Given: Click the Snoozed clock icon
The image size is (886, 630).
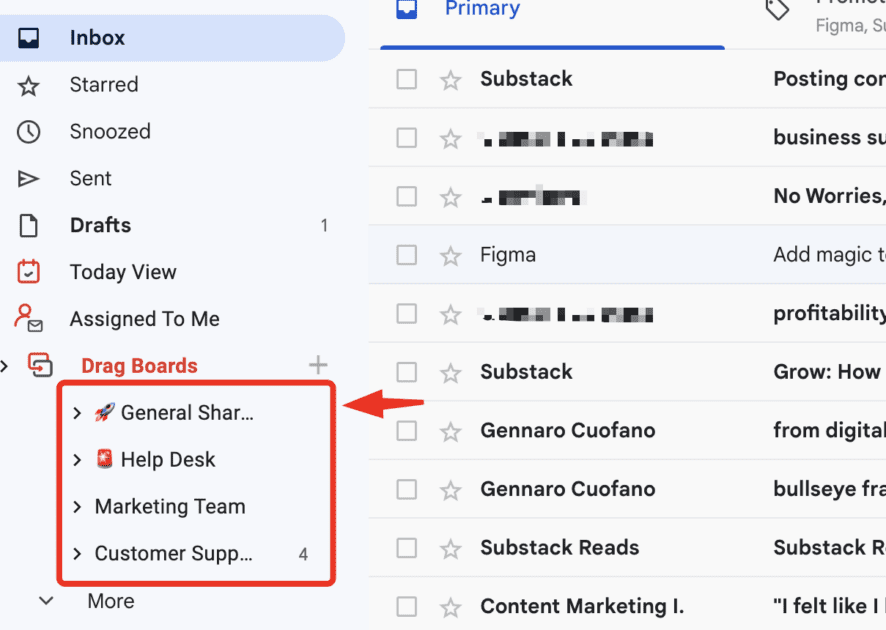Looking at the screenshot, I should coord(28,132).
